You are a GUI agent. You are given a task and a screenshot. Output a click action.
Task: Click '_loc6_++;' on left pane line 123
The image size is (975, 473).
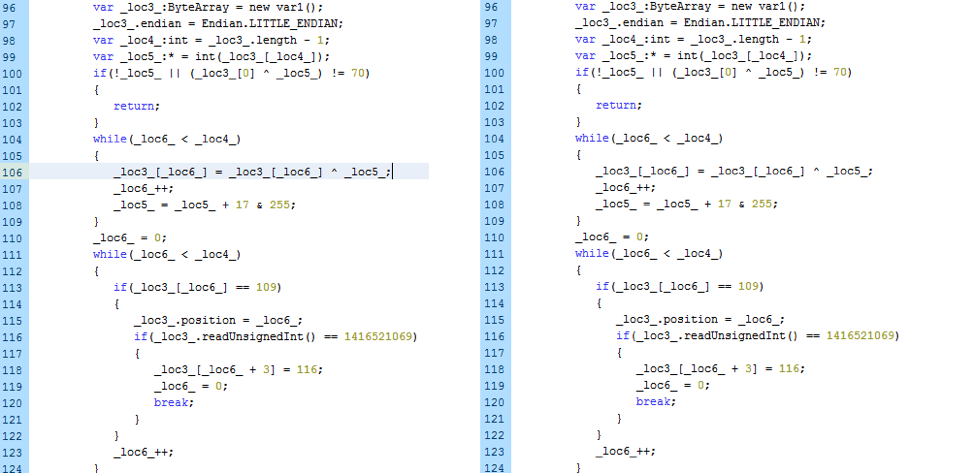(143, 452)
